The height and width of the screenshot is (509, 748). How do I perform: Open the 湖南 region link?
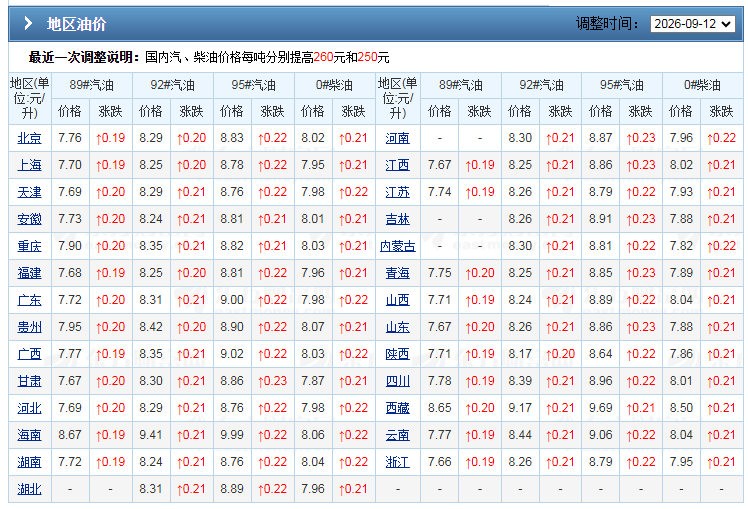(30, 462)
